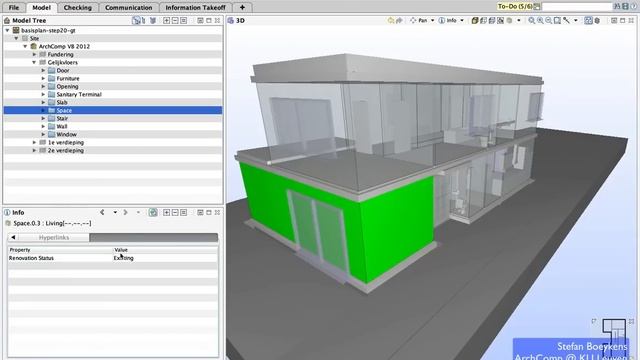640x360 pixels.
Task: Select the Stair tree item
Action: [62, 118]
